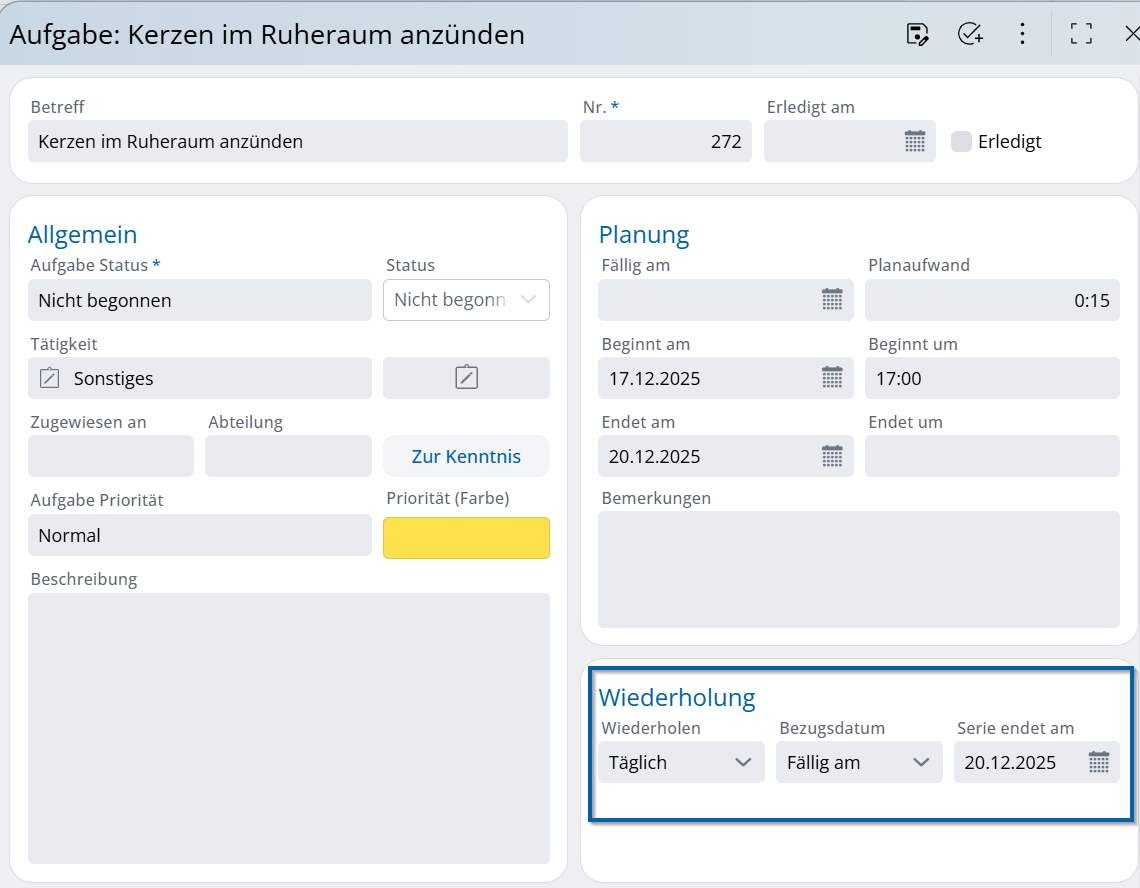Click into the Betreff text field

tap(298, 141)
